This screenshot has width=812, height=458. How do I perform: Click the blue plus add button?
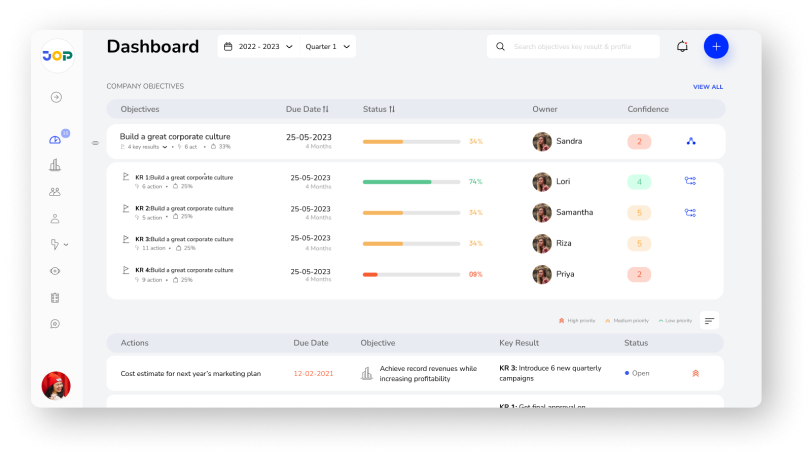[x=716, y=47]
